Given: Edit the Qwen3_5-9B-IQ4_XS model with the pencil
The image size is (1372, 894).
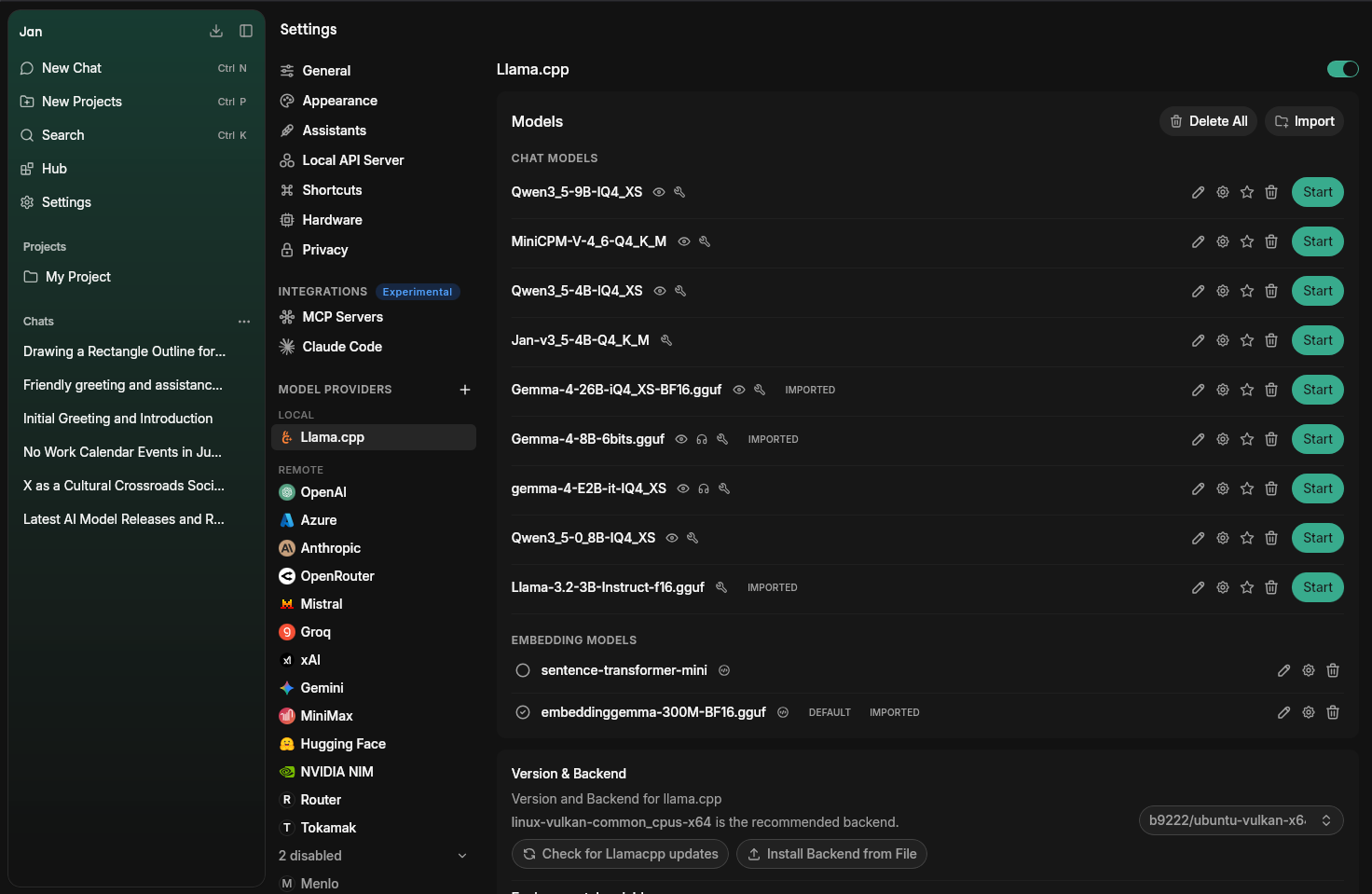Looking at the screenshot, I should (1199, 192).
